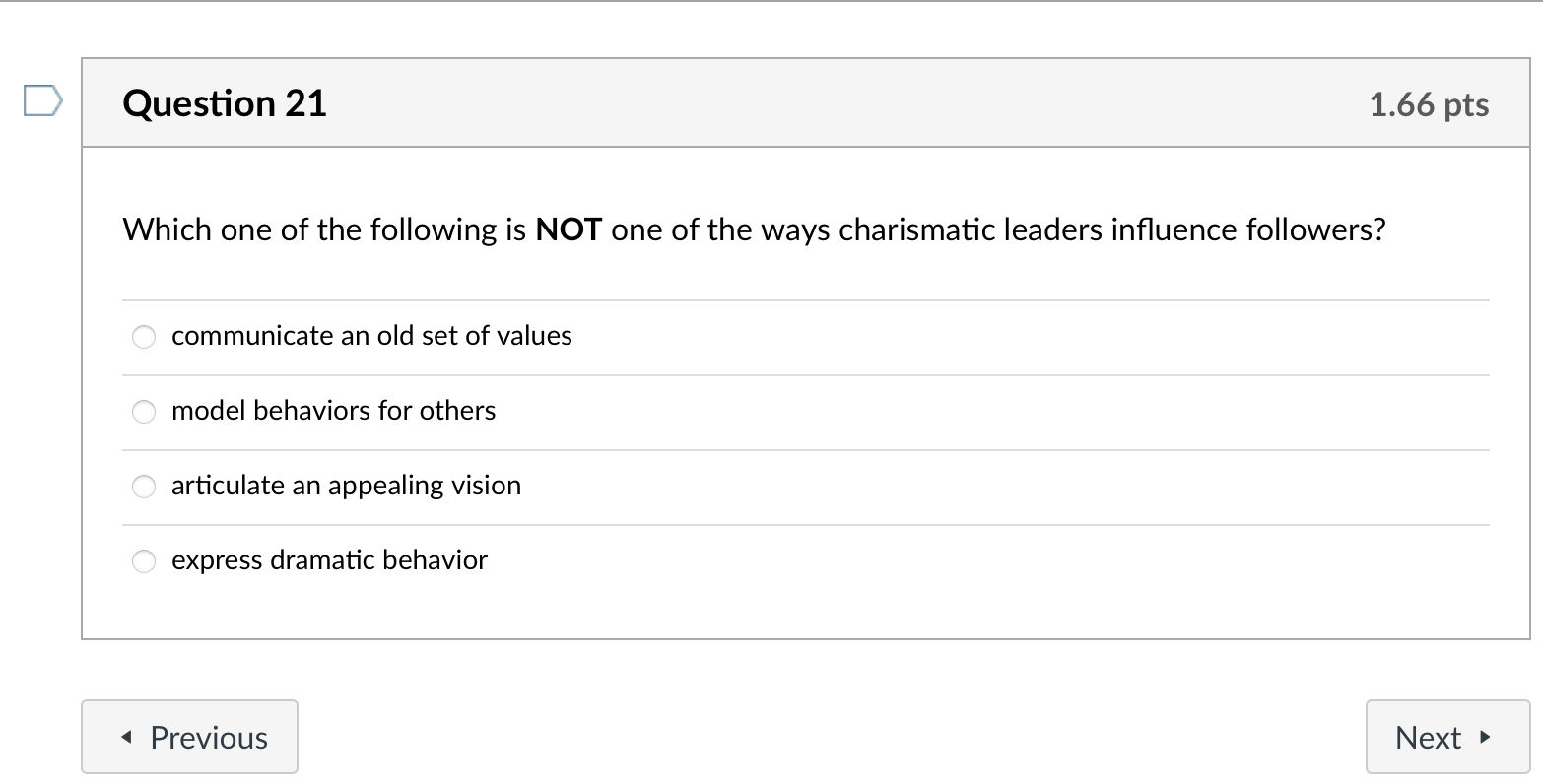Click the word "influence" in the question prompt
This screenshot has width=1543, height=784.
[x=1174, y=229]
